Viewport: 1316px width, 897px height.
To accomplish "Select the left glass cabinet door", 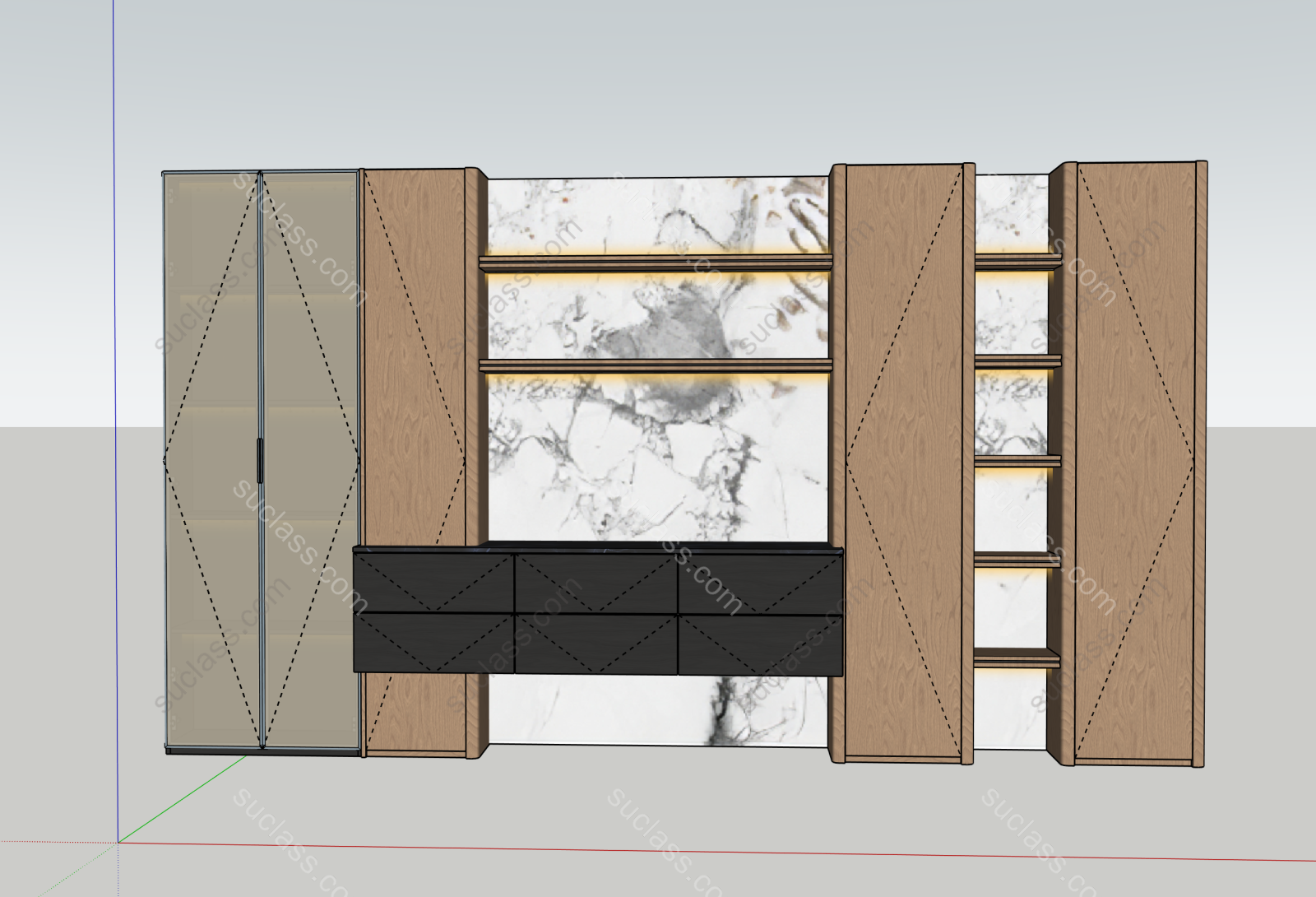I will pyautogui.click(x=212, y=461).
